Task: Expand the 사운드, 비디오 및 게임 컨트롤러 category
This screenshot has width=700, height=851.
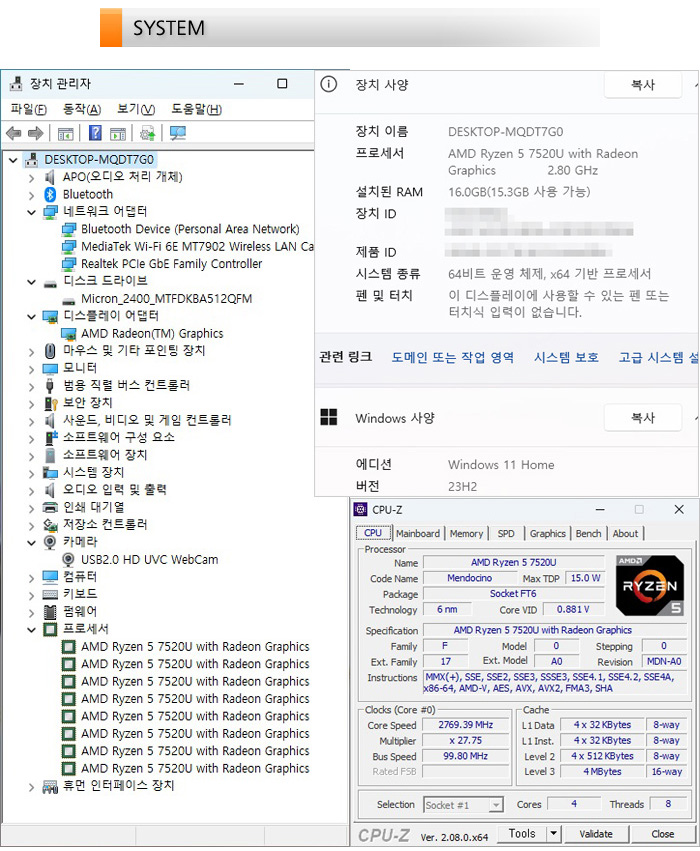Action: tap(31, 421)
